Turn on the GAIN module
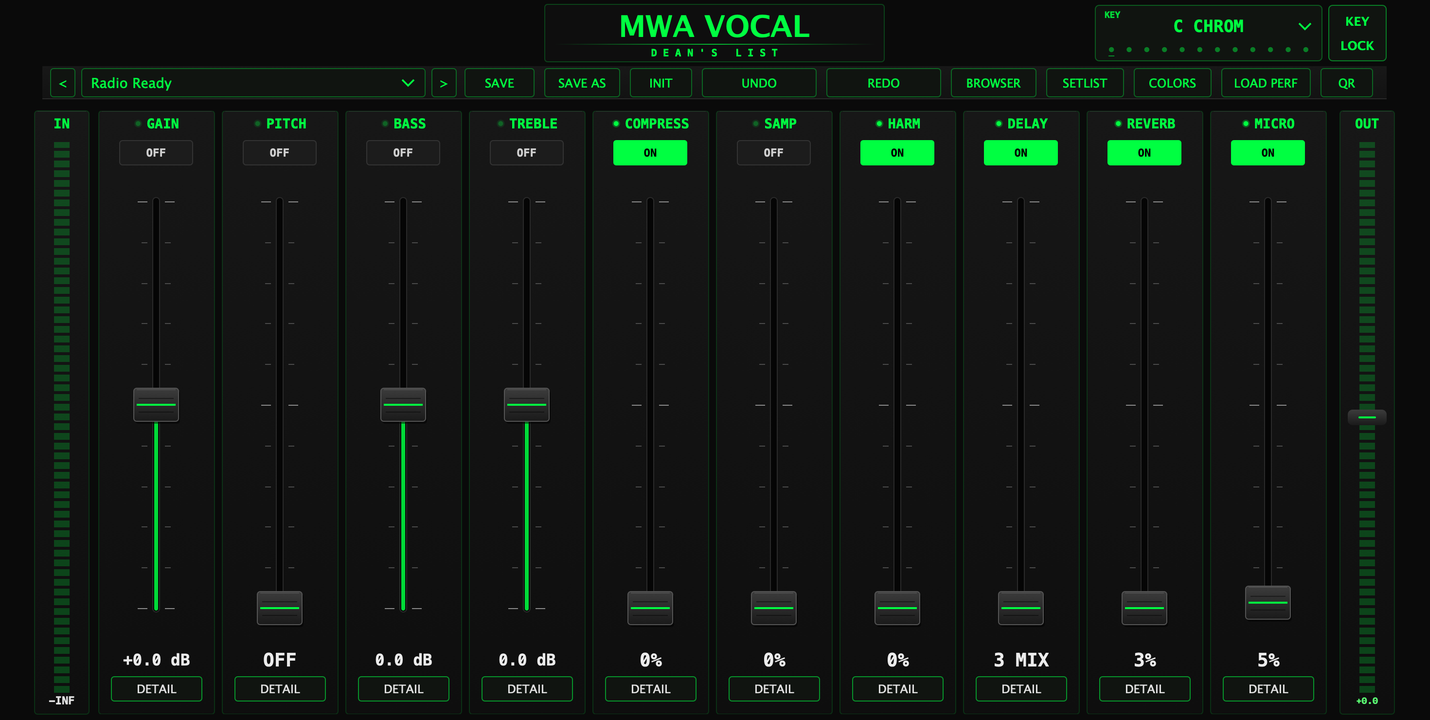1430x720 pixels. (x=156, y=153)
